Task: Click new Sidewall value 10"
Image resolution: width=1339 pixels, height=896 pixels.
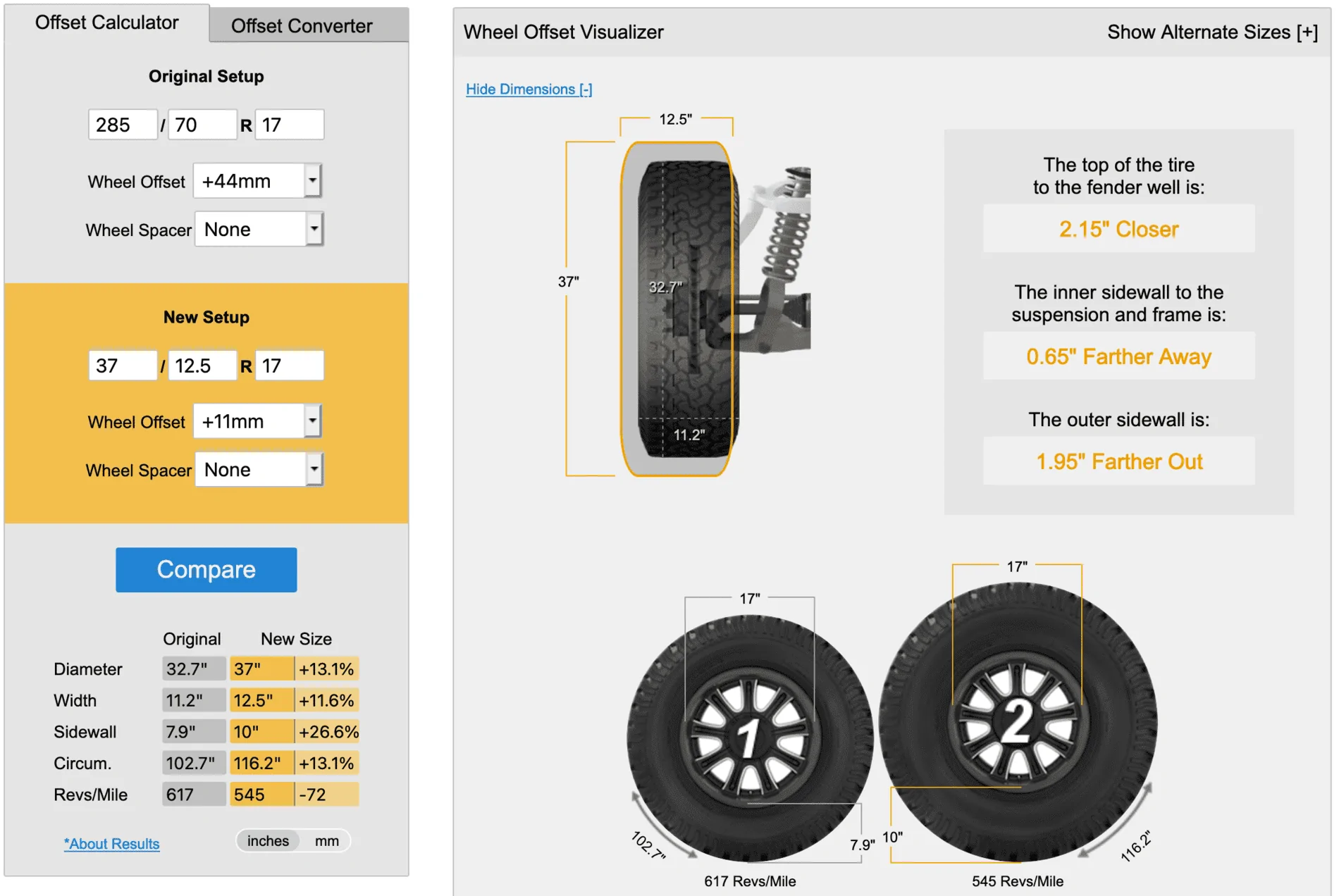Action: (261, 731)
